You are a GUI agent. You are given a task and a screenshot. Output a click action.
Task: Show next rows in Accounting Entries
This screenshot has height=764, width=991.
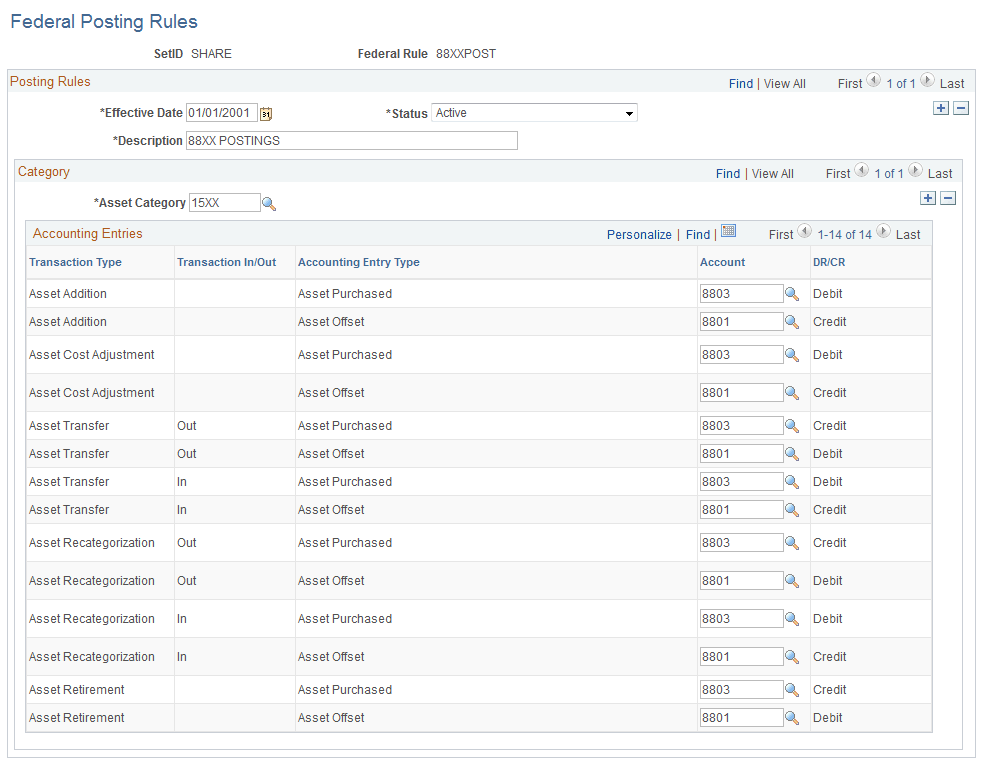tap(884, 231)
